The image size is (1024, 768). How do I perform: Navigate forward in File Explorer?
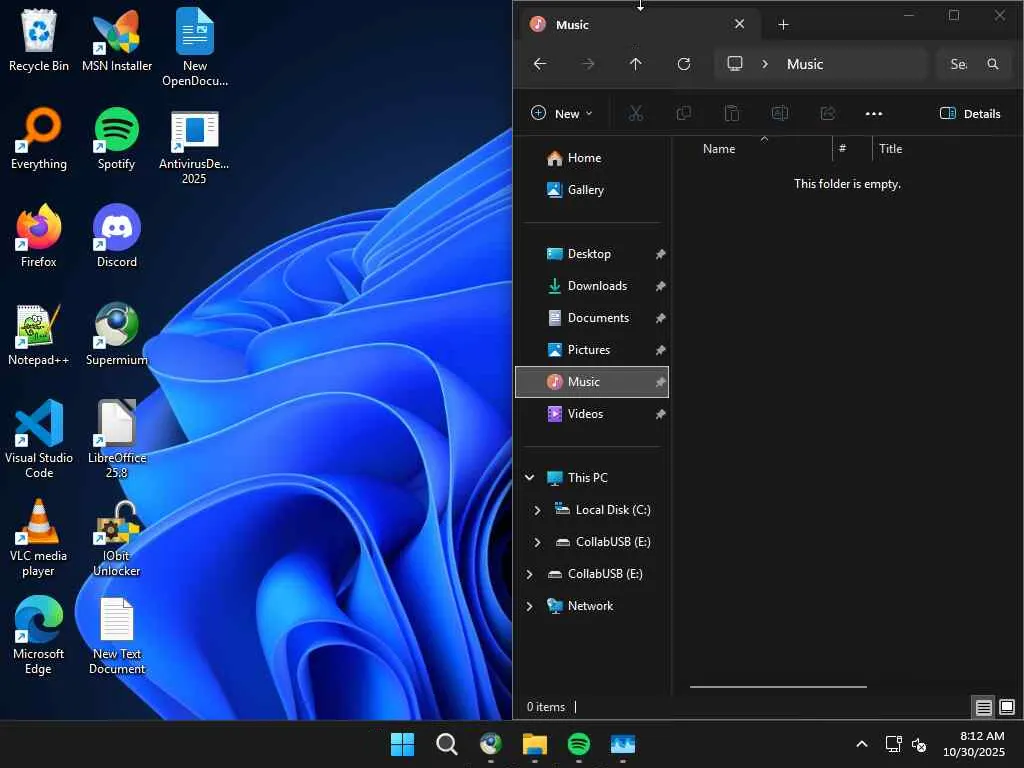coord(588,64)
